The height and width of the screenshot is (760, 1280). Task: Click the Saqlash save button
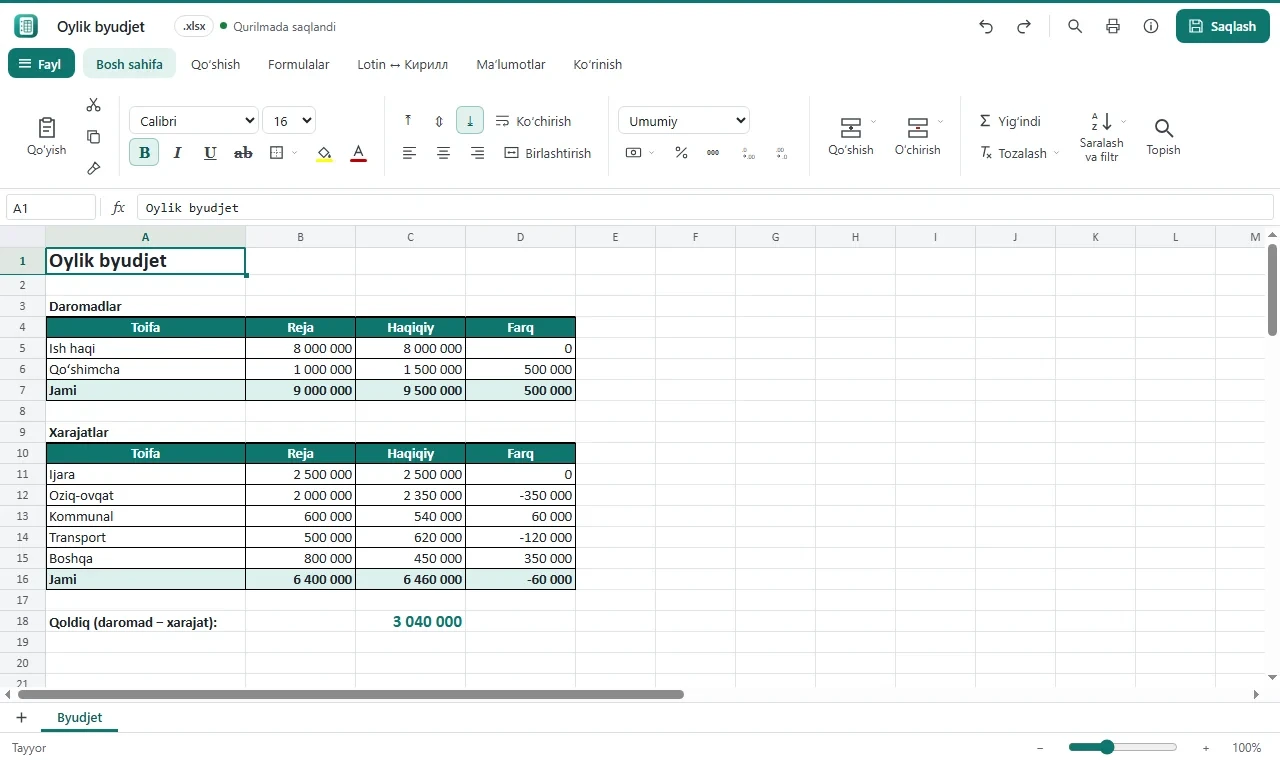tap(1223, 27)
